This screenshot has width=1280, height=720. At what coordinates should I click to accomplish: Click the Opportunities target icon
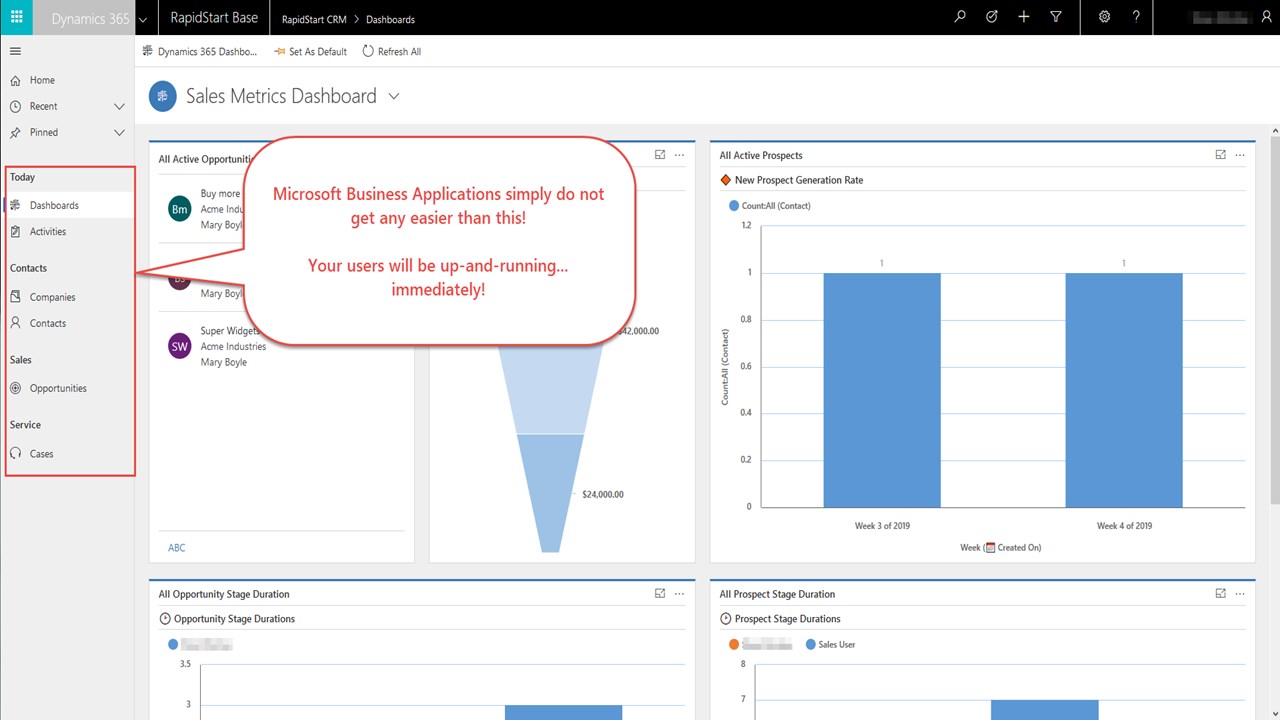tap(15, 388)
